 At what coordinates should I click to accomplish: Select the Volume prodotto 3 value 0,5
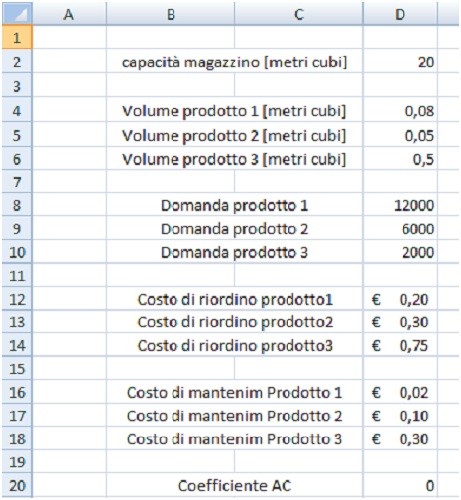click(400, 159)
